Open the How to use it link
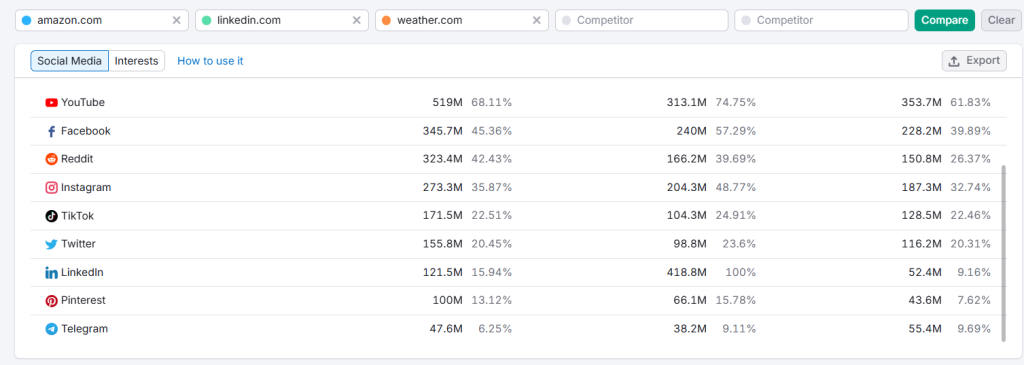Screen dimensions: 1024x365 coord(210,61)
